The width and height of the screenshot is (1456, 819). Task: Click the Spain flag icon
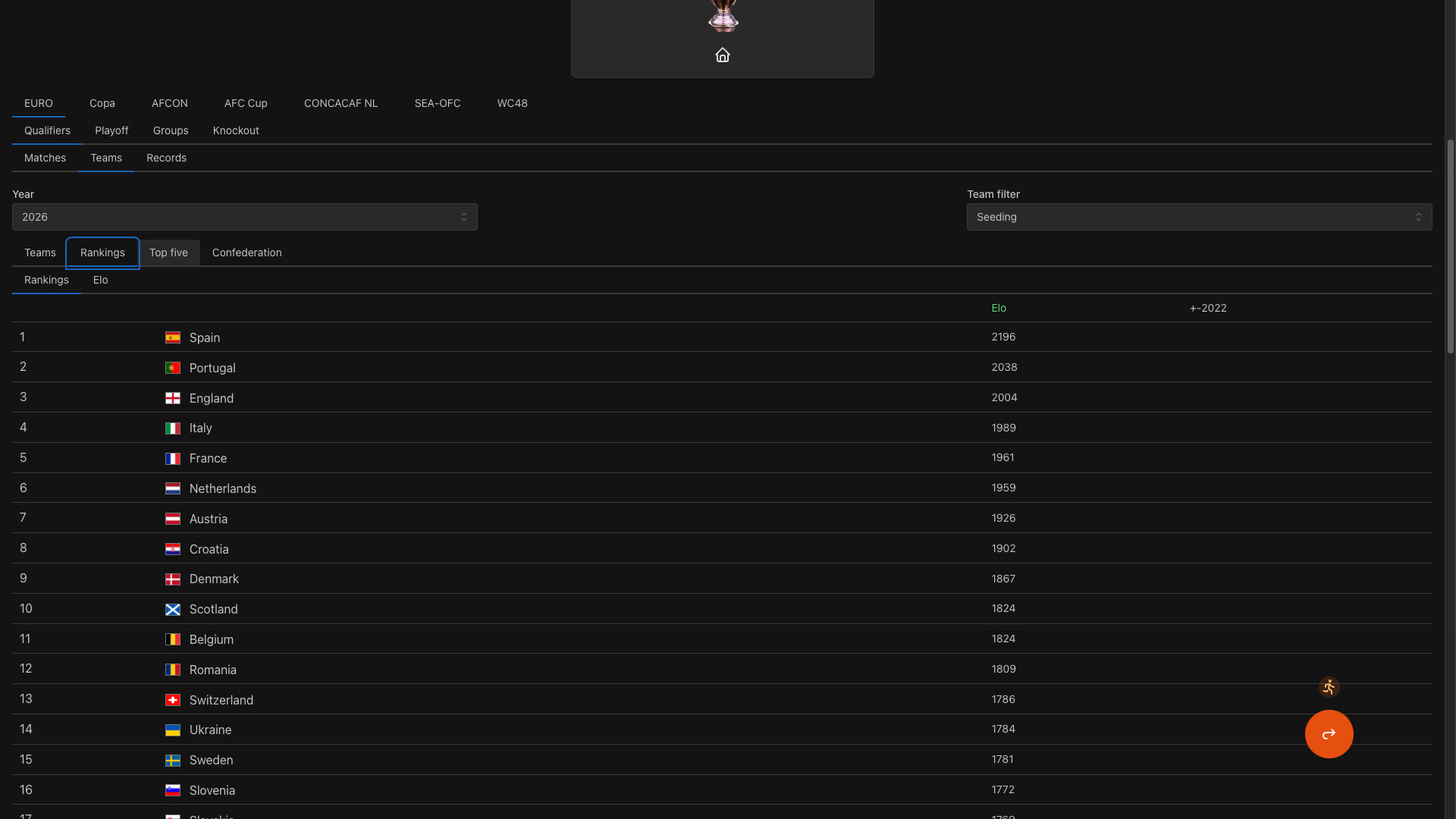[x=173, y=337]
